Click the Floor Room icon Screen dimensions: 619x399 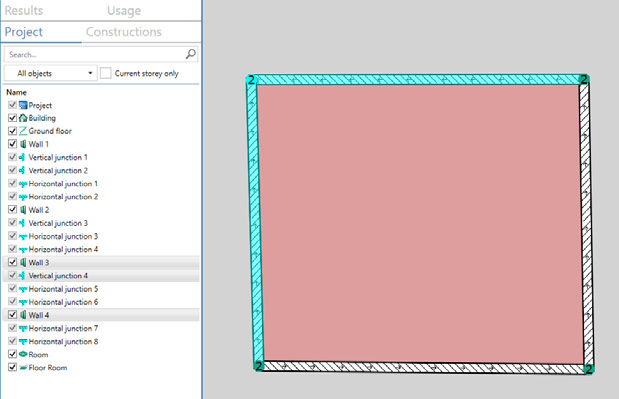(23, 368)
